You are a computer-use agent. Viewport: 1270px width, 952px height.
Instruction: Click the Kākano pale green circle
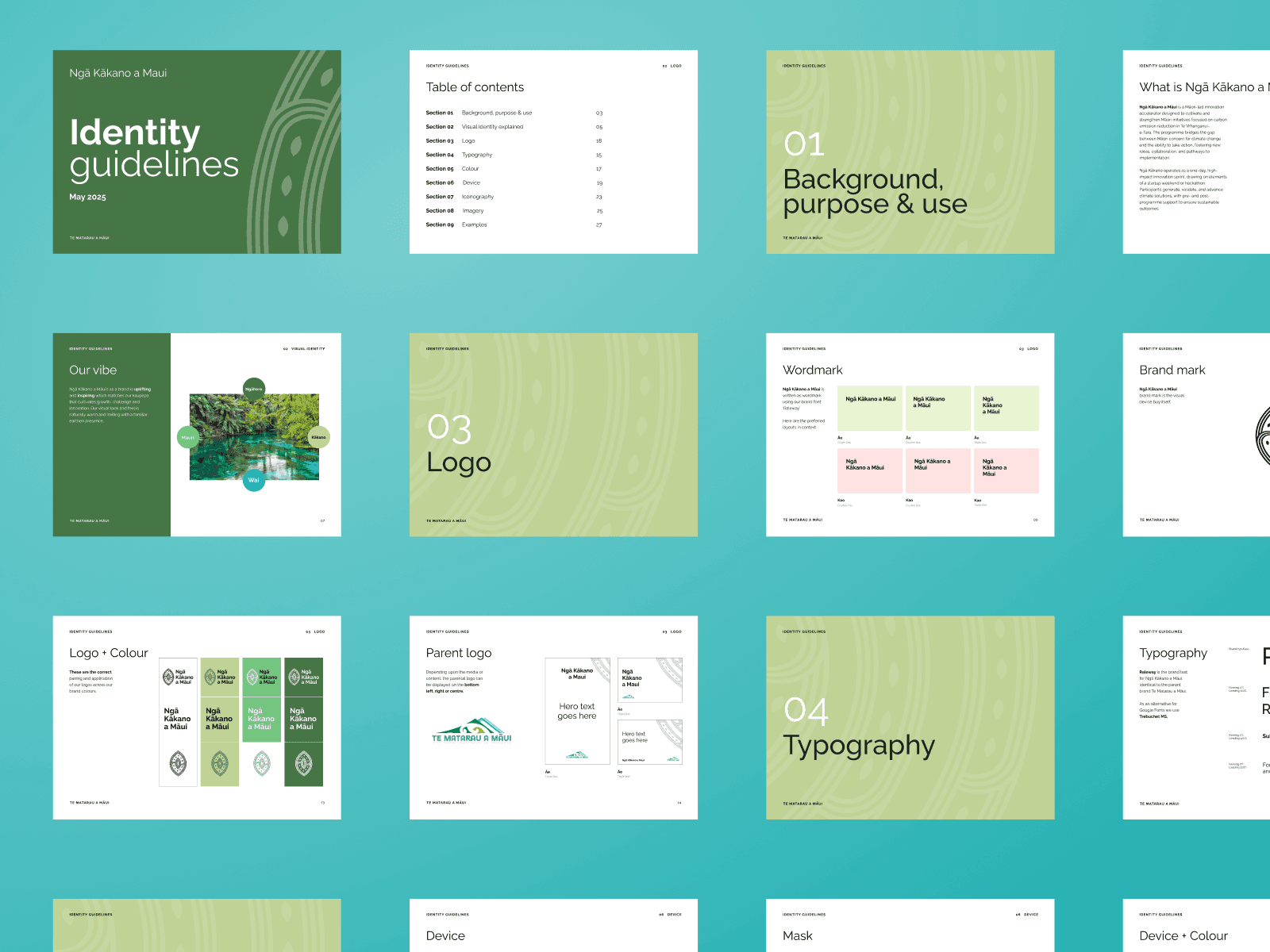[319, 437]
